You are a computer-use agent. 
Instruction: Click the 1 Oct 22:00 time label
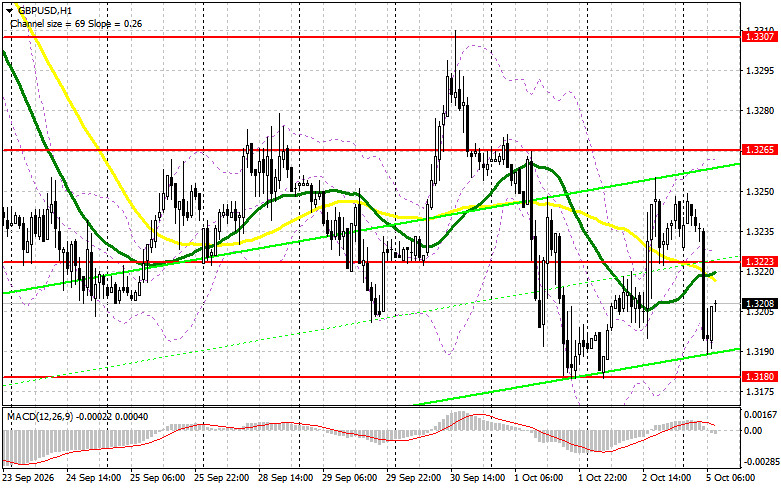[x=604, y=478]
